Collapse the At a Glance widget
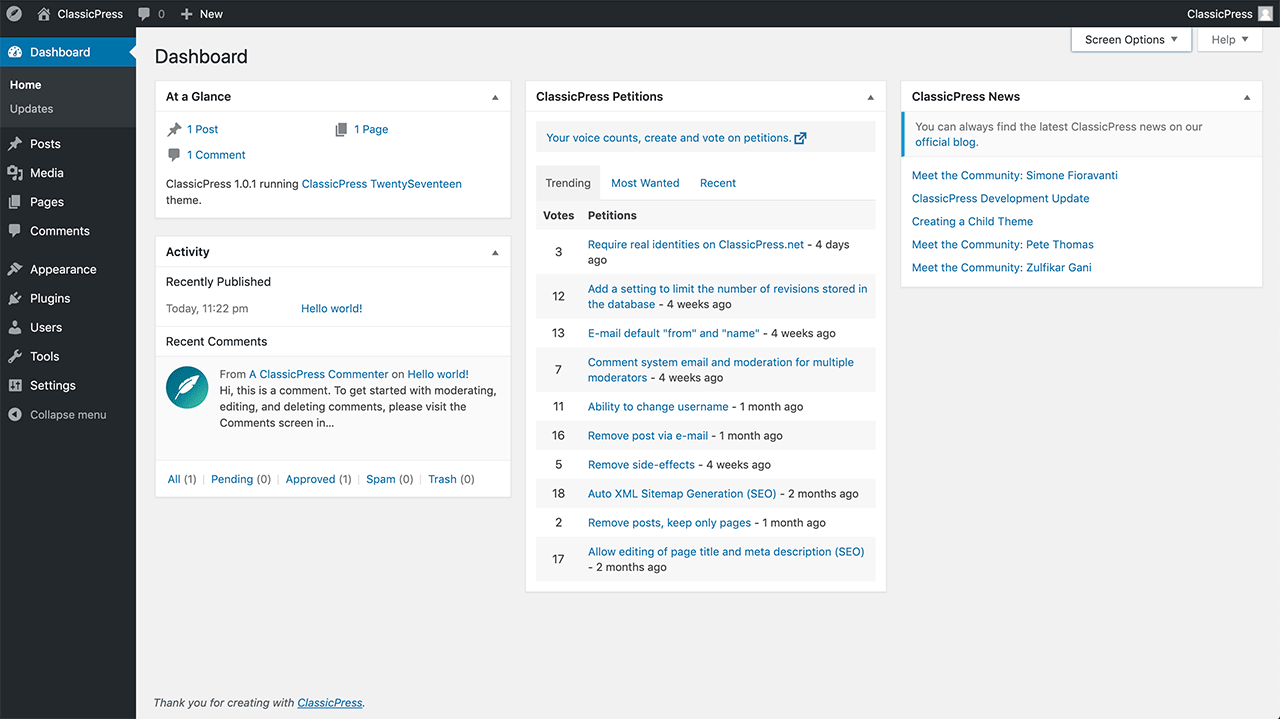Screen dimensions: 1280x719 494,96
